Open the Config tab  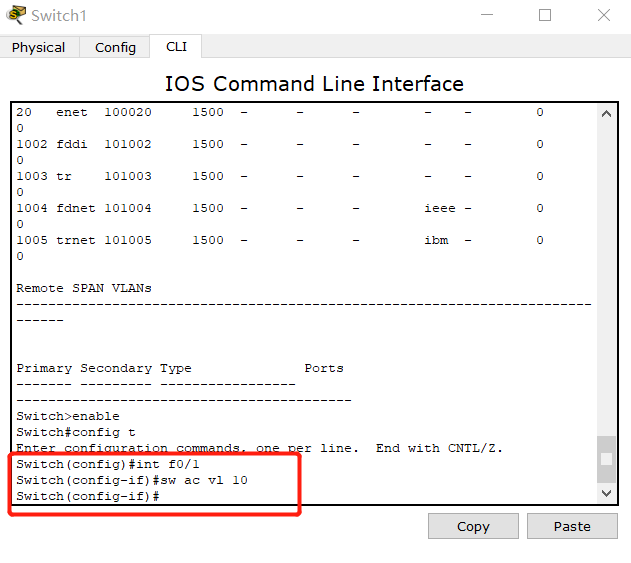115,47
